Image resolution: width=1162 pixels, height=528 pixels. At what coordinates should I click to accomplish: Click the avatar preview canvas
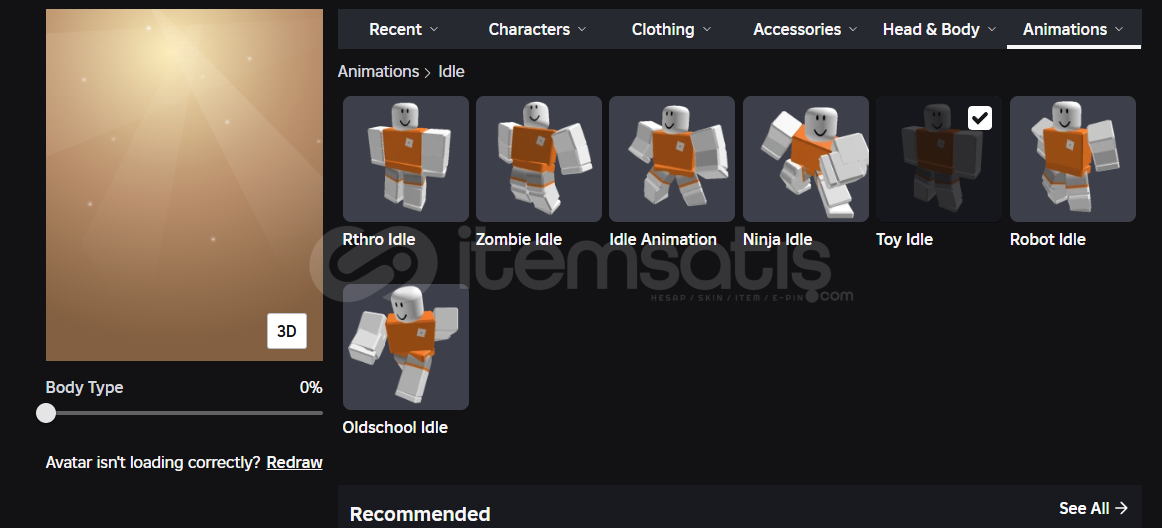(x=185, y=185)
